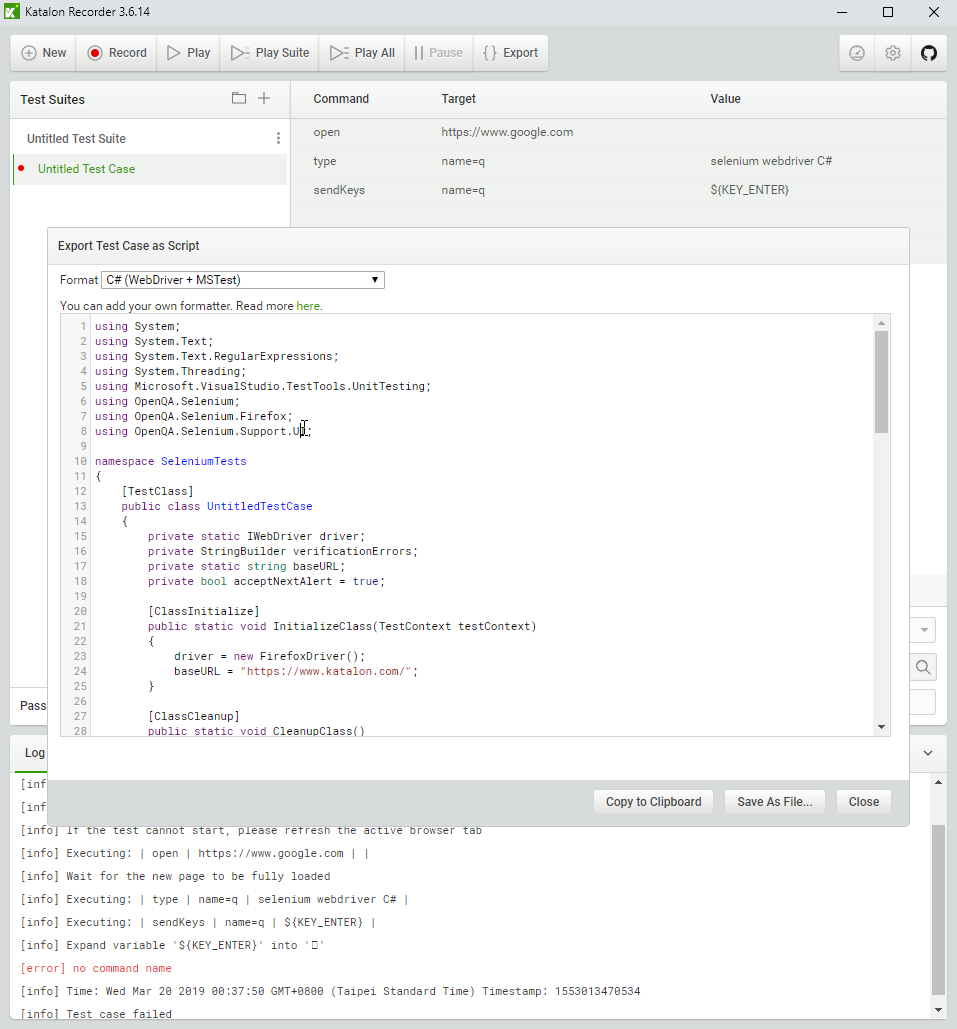
Task: Click the Pause button
Action: [x=438, y=53]
